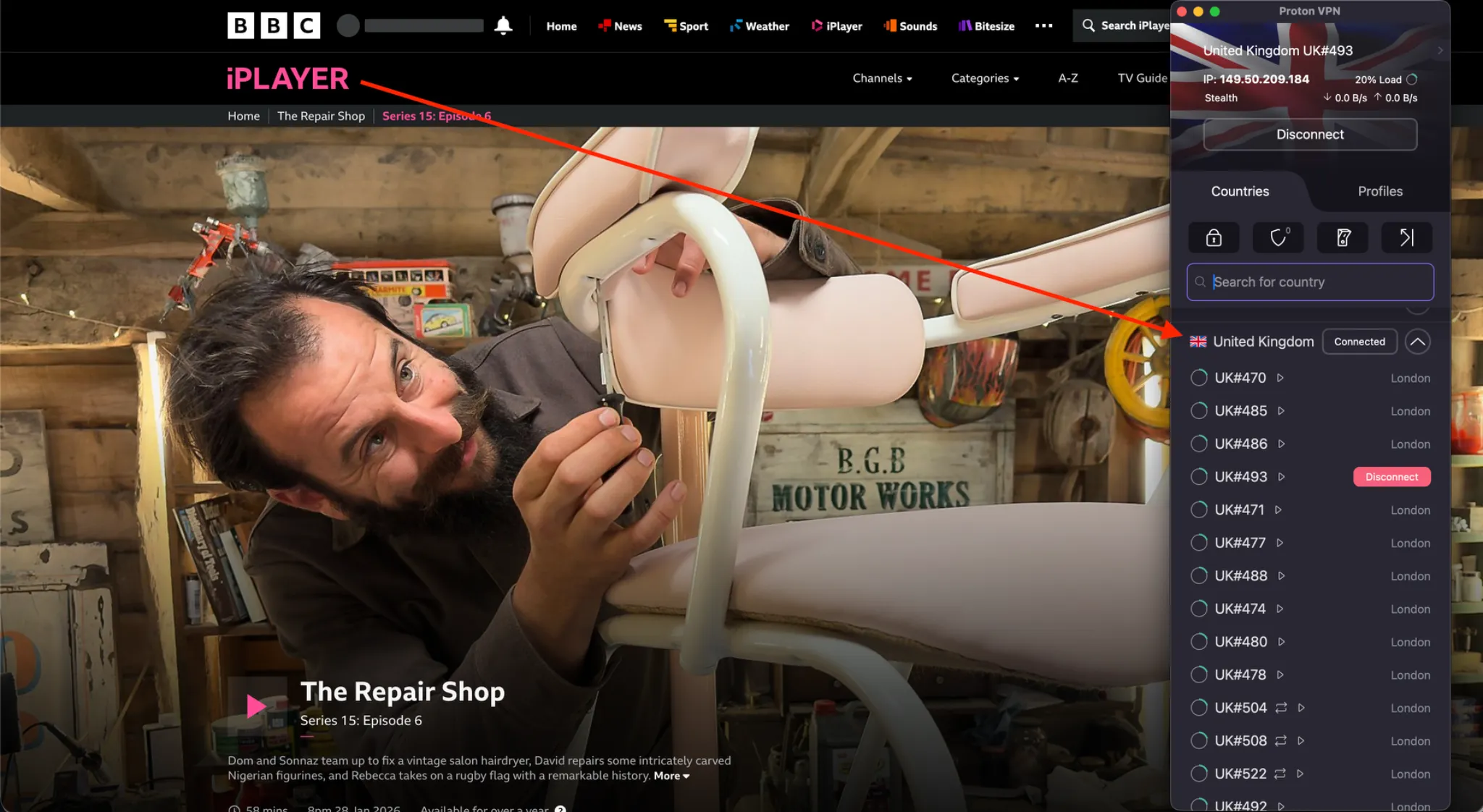
Task: Click the Port Forwarding arrow icon
Action: tap(1406, 237)
